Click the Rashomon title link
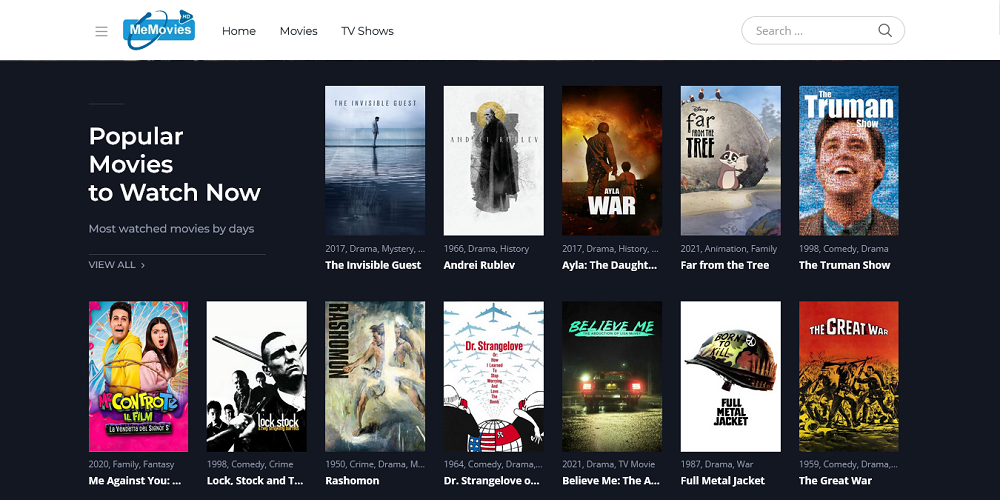Viewport: 1000px width, 500px height. click(x=352, y=481)
